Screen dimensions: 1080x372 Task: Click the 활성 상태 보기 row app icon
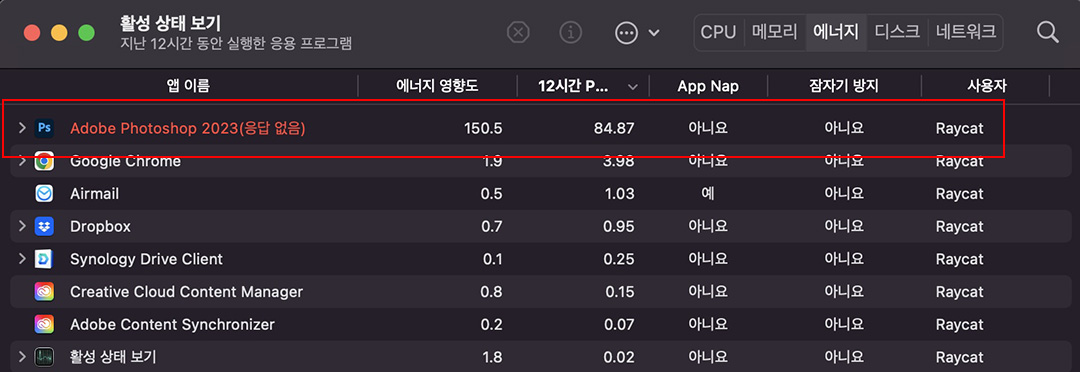(x=45, y=357)
